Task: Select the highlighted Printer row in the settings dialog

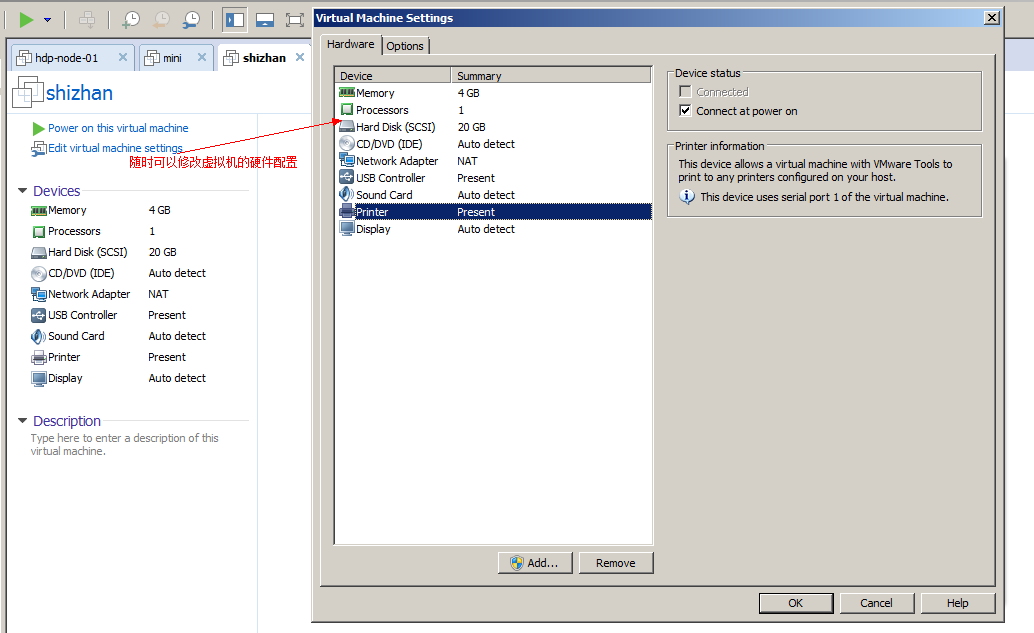Action: point(494,212)
